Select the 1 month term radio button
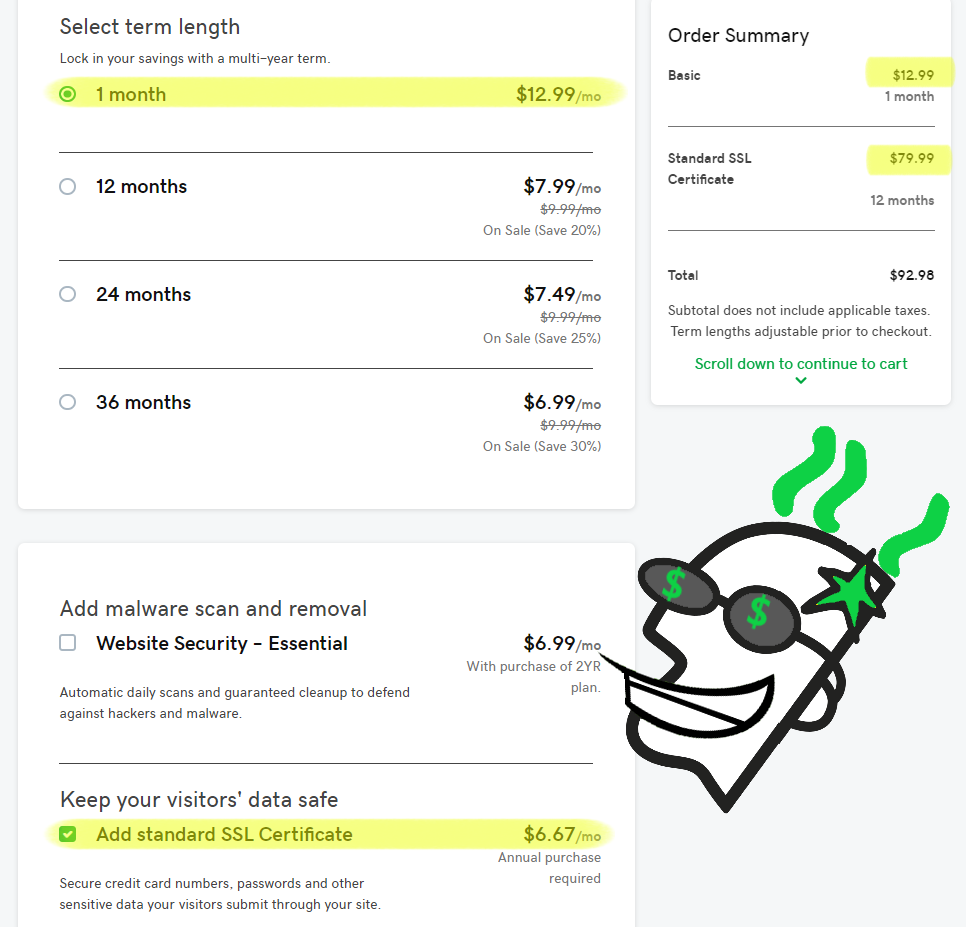Viewport: 966px width, 927px height. pyautogui.click(x=68, y=94)
